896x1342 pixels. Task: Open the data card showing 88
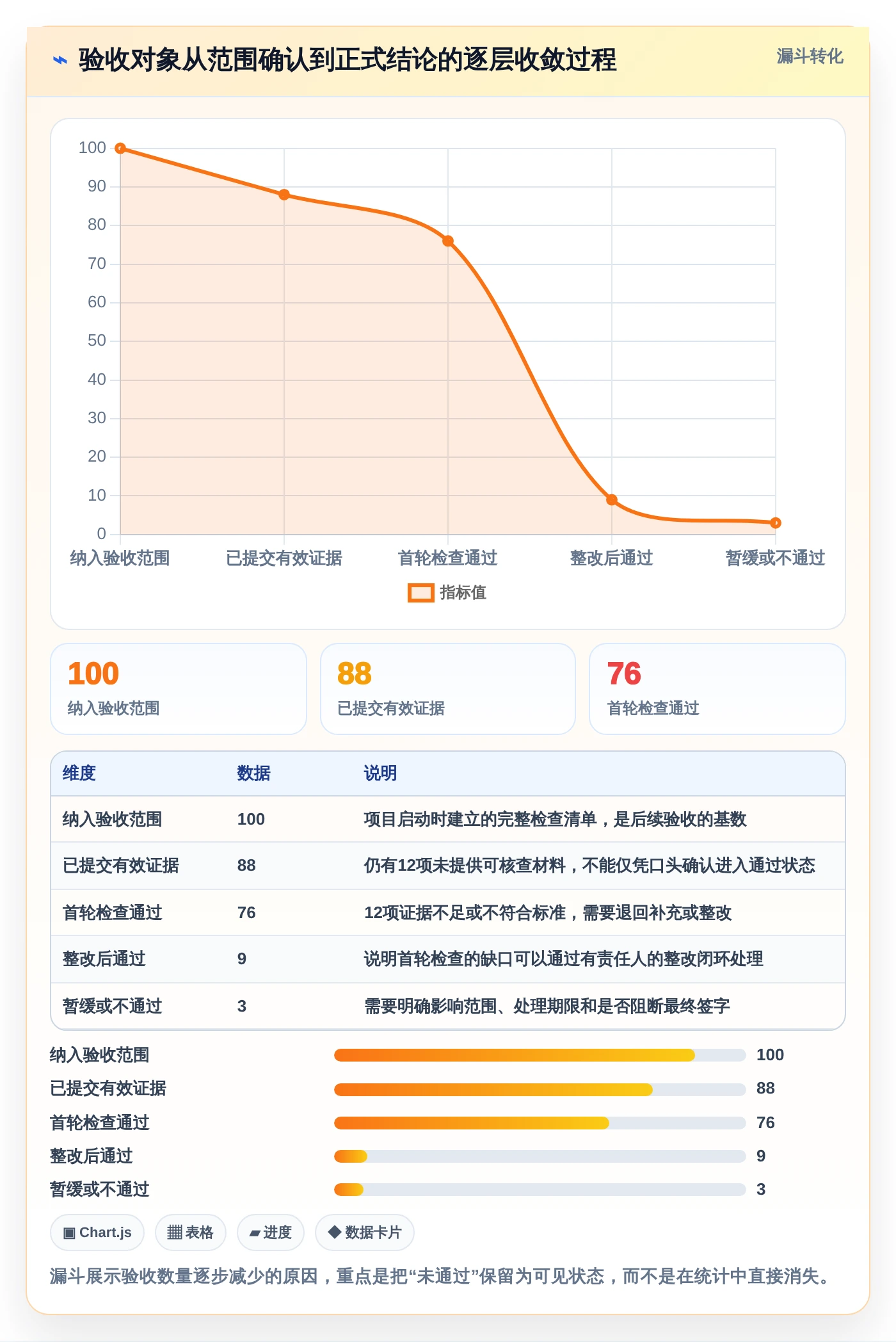[448, 689]
